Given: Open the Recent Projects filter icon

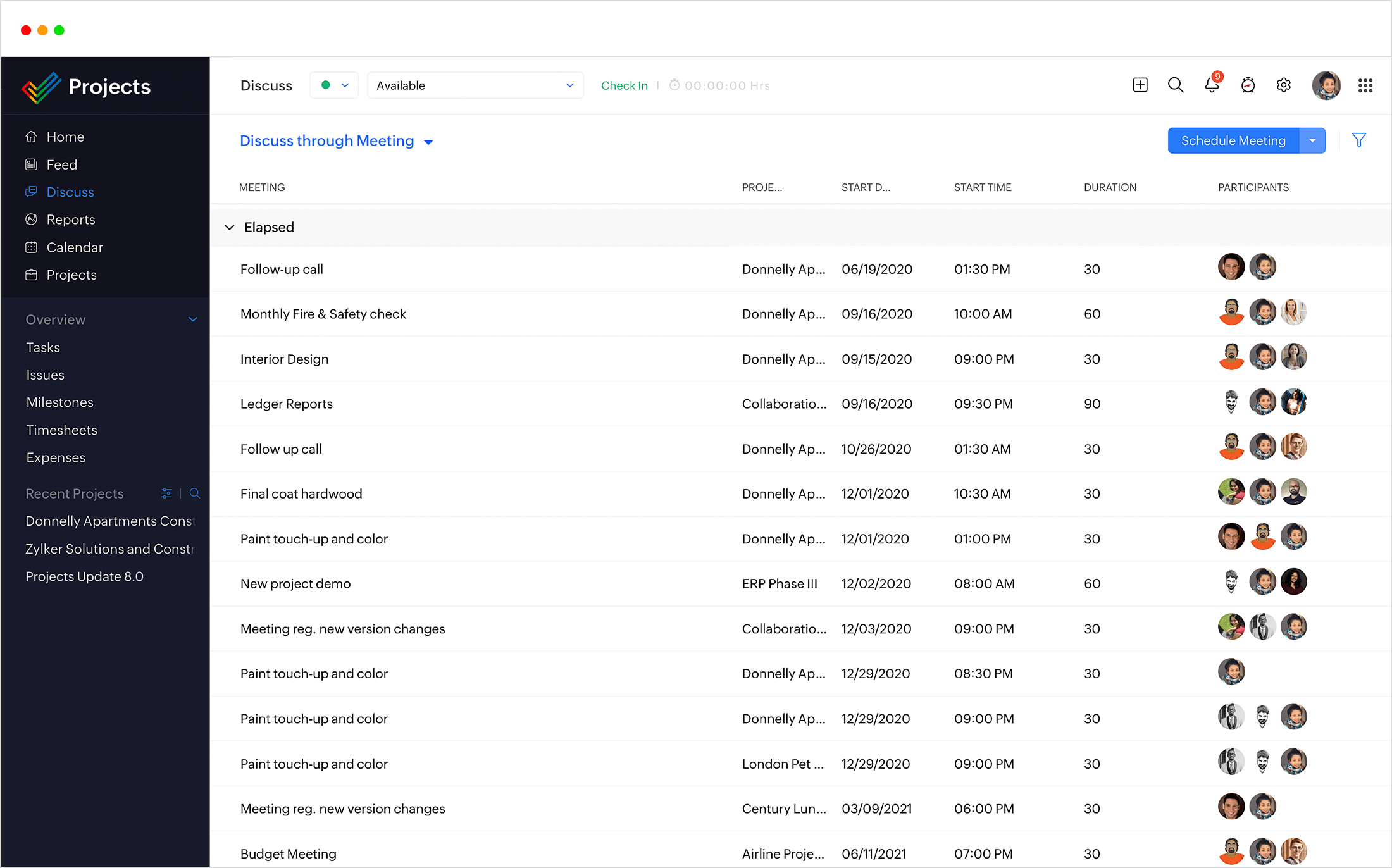Looking at the screenshot, I should 165,494.
